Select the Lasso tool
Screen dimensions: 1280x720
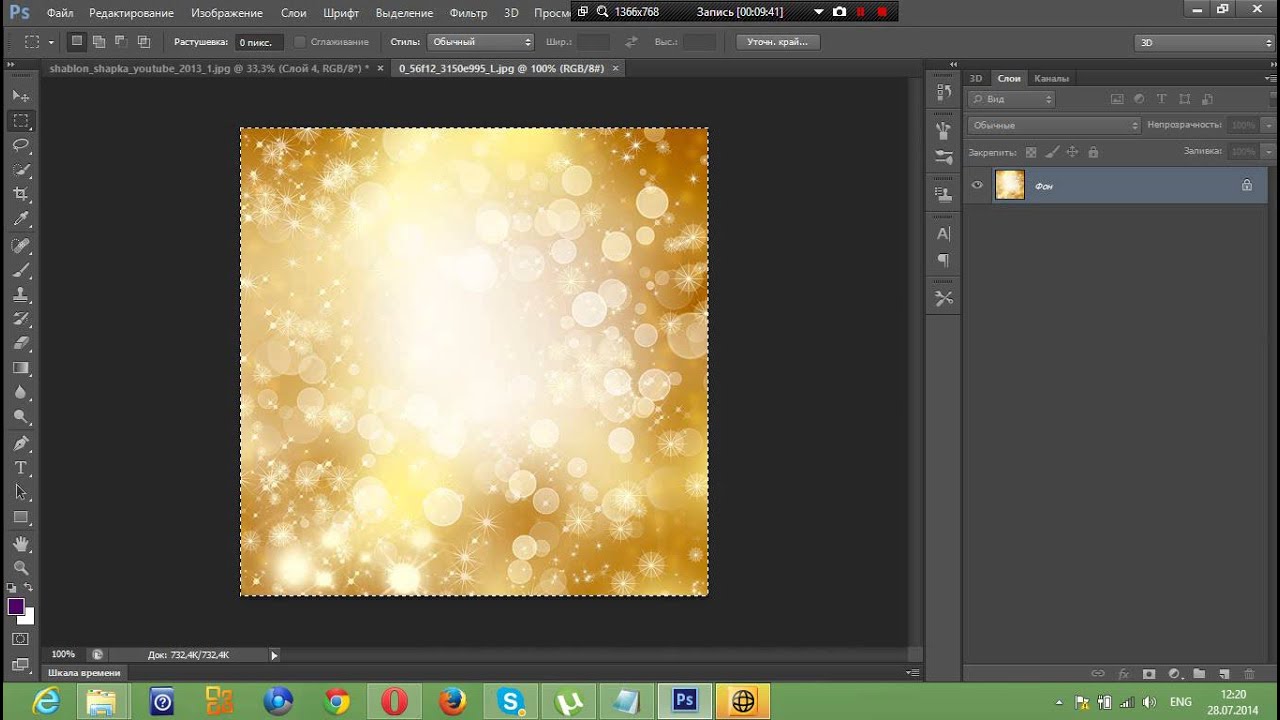21,146
